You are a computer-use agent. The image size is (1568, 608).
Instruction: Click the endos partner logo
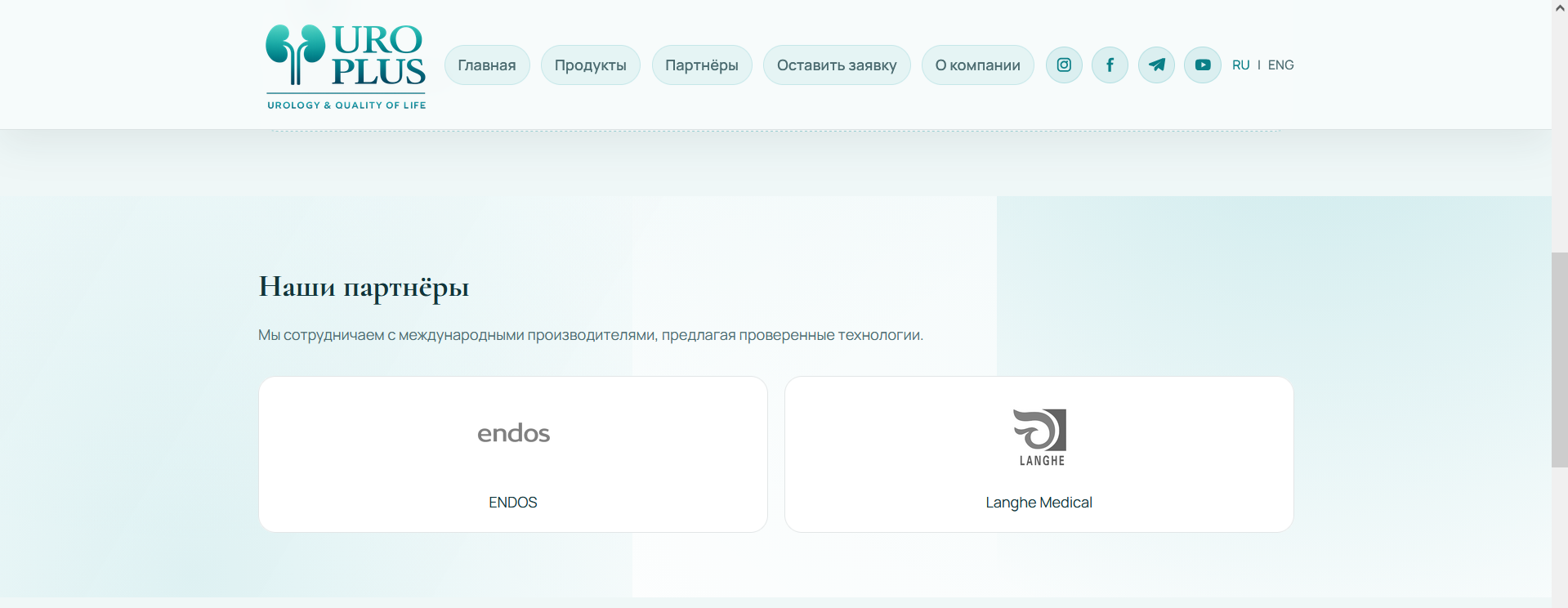(513, 433)
